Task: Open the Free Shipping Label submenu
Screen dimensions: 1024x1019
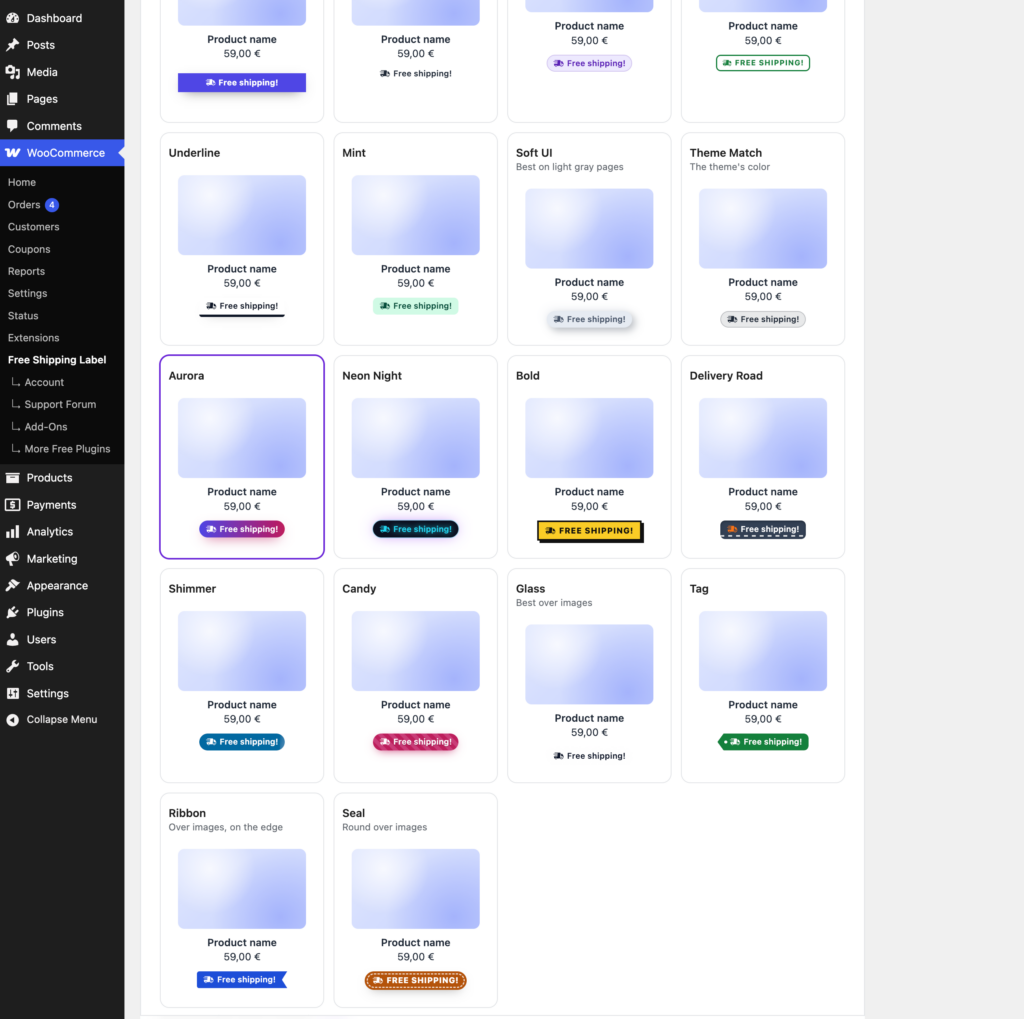Action: tap(57, 360)
